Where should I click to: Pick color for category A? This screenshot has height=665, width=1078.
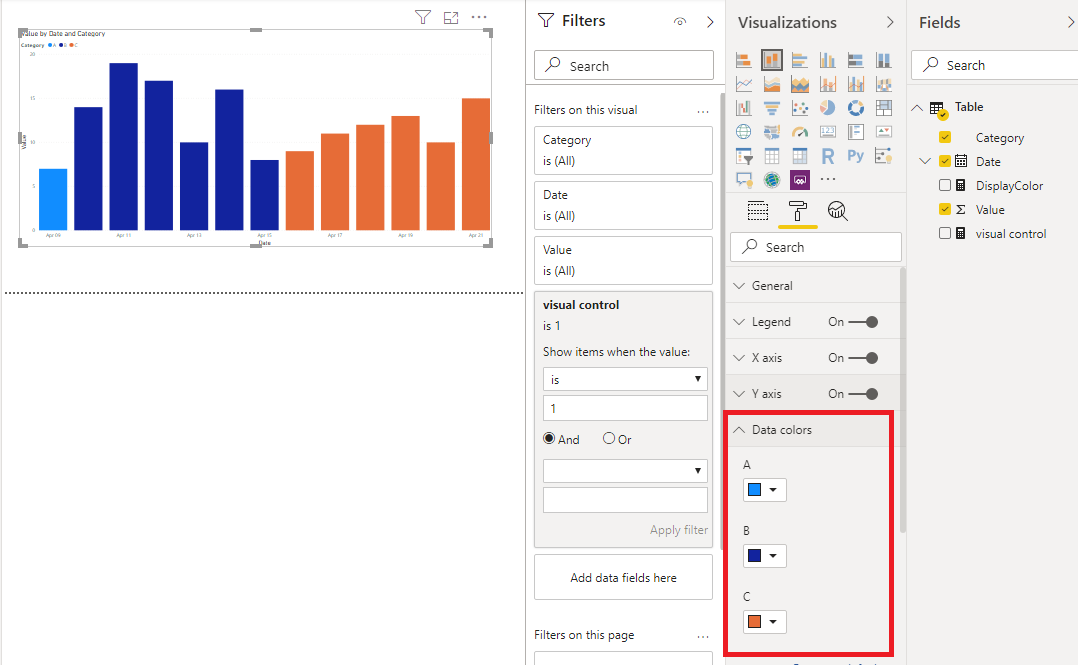[x=764, y=490]
